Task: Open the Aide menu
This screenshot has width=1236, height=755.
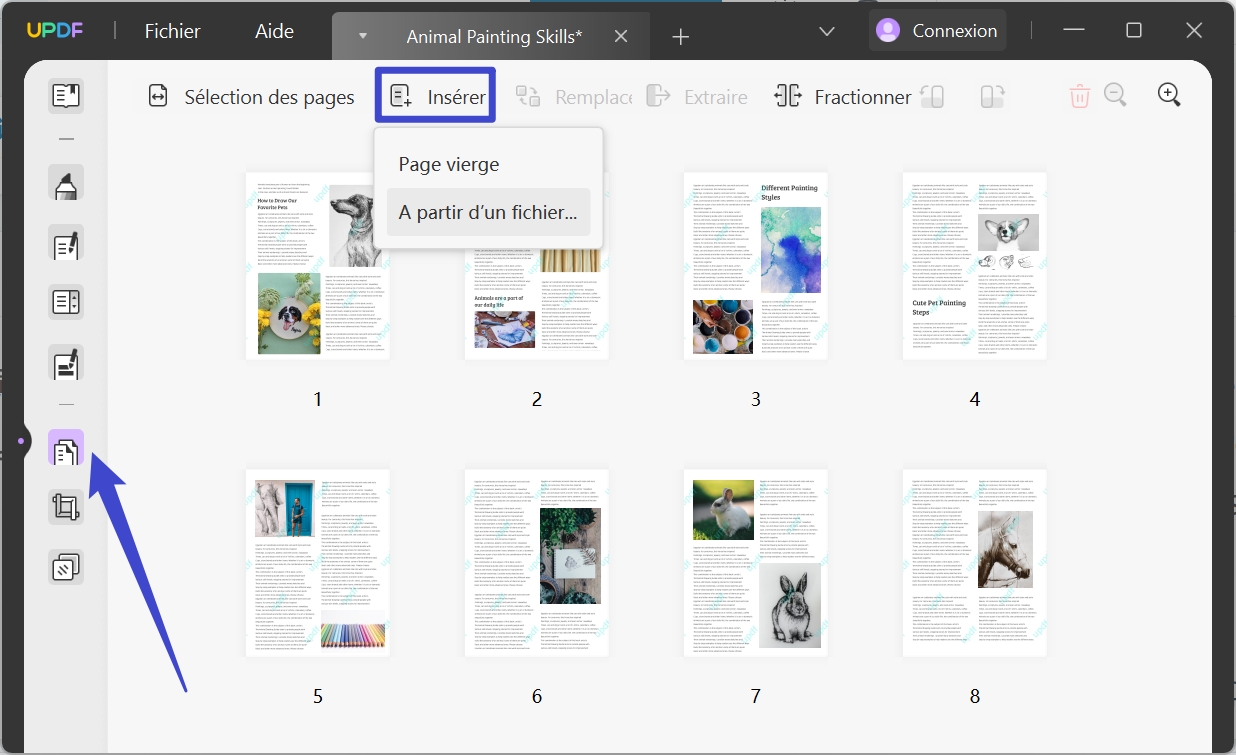Action: click(x=273, y=31)
